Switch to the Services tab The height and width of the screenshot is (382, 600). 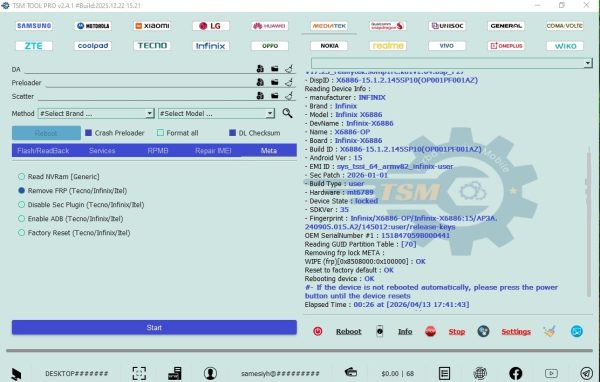pos(102,151)
